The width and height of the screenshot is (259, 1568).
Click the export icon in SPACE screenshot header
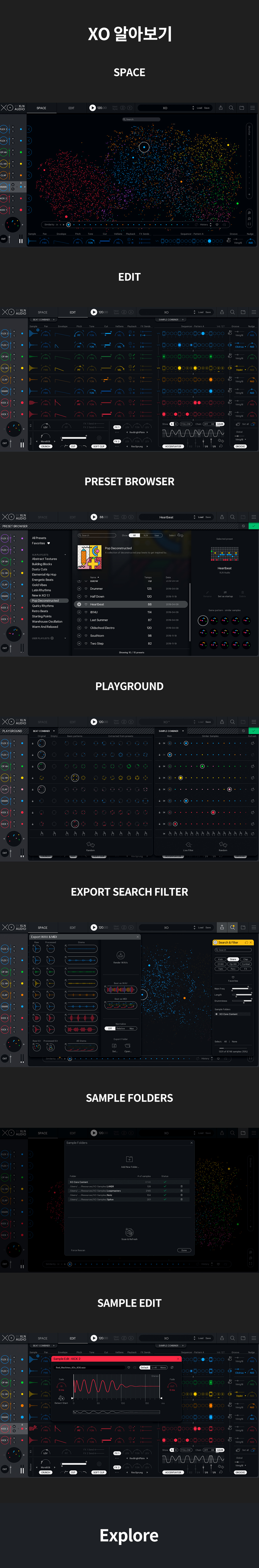click(x=221, y=108)
